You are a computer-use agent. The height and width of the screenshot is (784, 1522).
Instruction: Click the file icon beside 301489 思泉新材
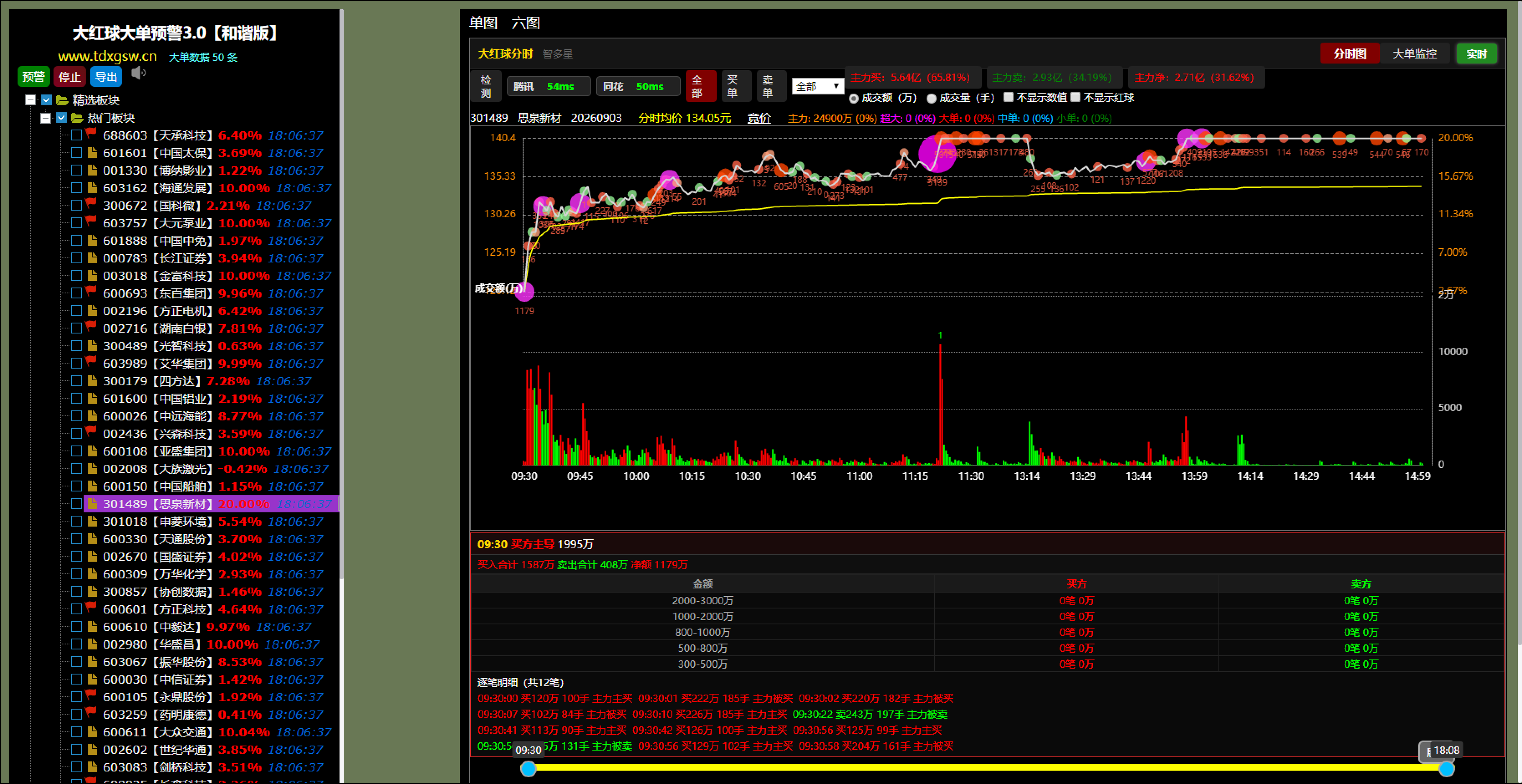pos(92,504)
